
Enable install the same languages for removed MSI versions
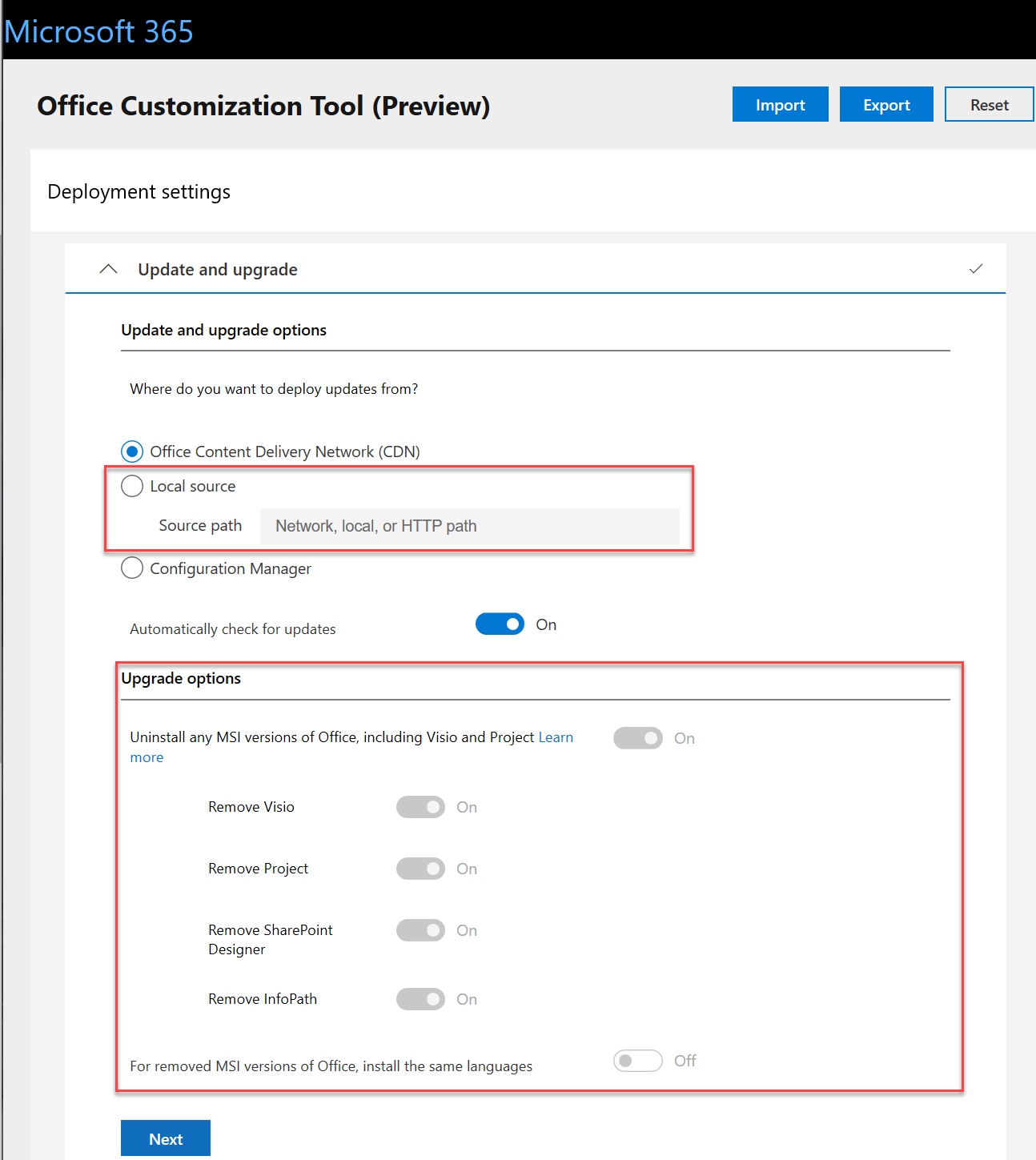637,1060
